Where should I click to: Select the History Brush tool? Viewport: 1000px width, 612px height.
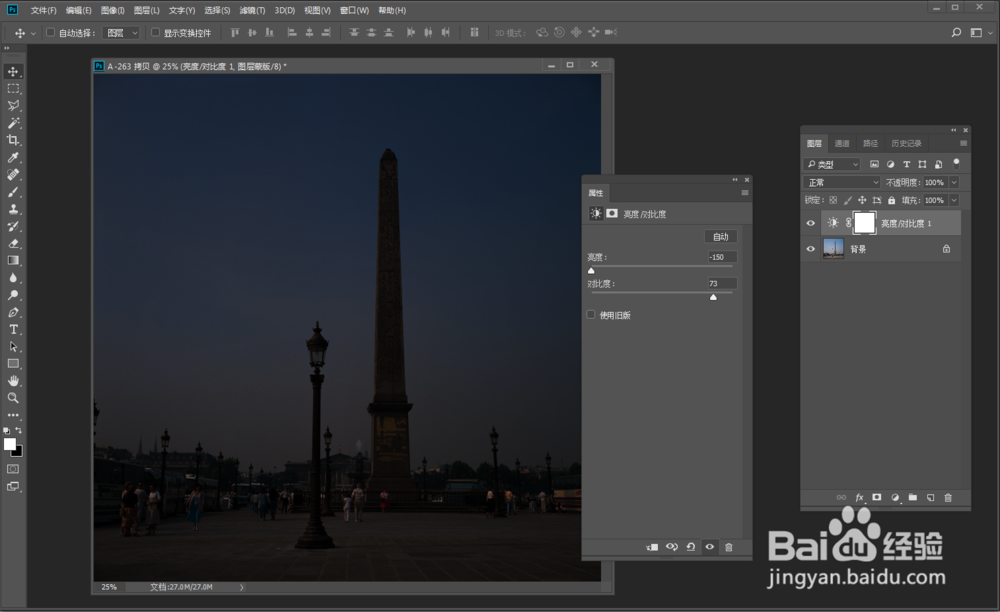(13, 226)
